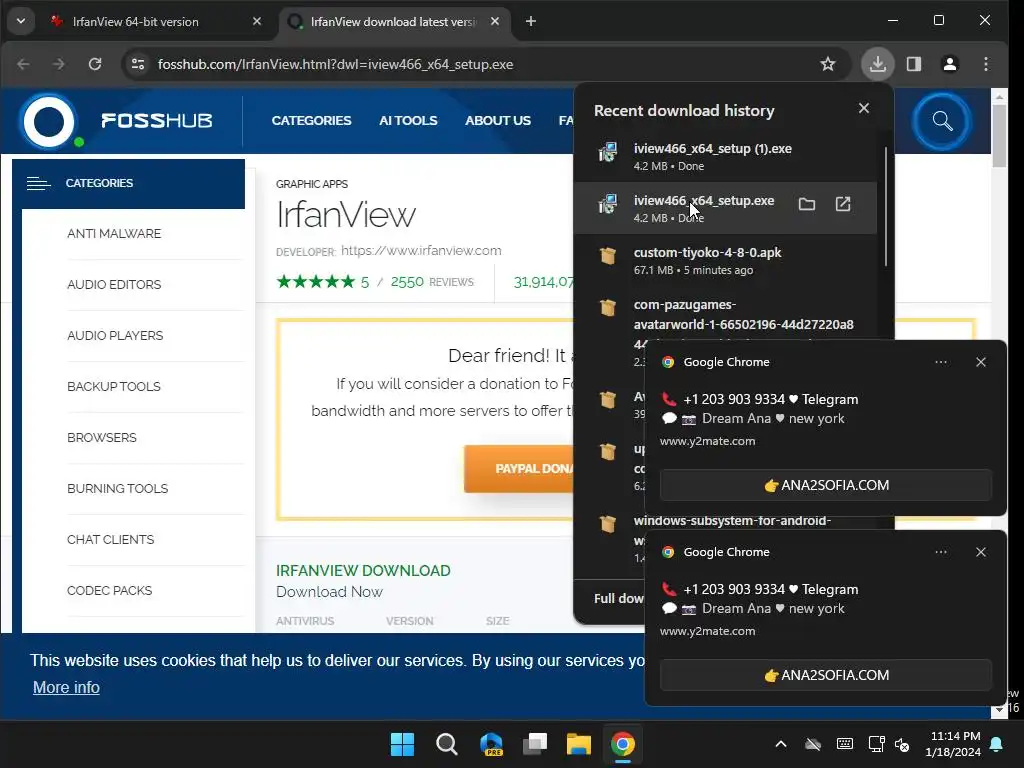Viewport: 1024px width, 768px height.
Task: Click ANA2SOFIA.COM button in lower notification
Action: [826, 675]
